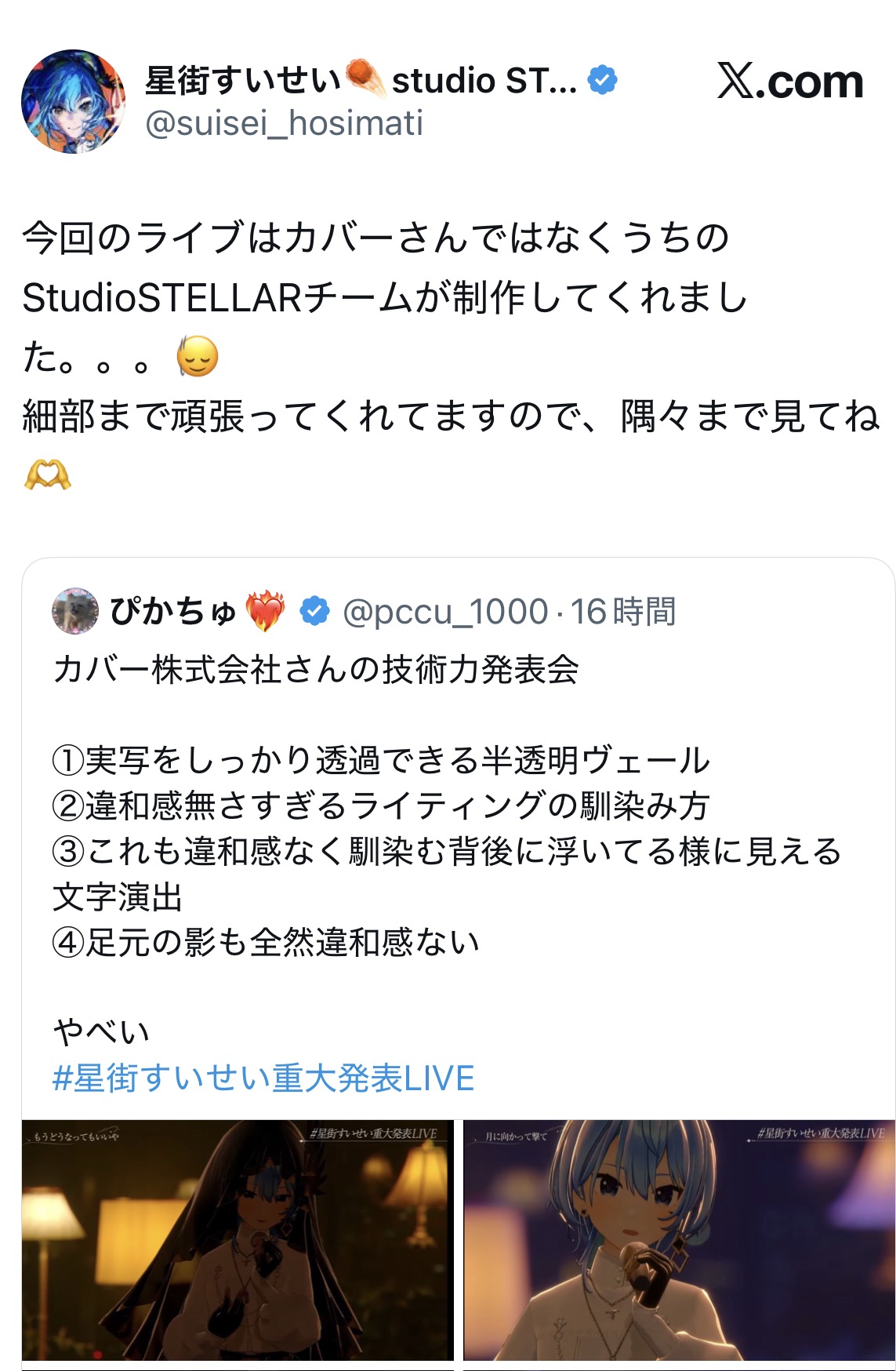
Task: Click the やべい line in quoted tweet
Action: (x=101, y=1032)
